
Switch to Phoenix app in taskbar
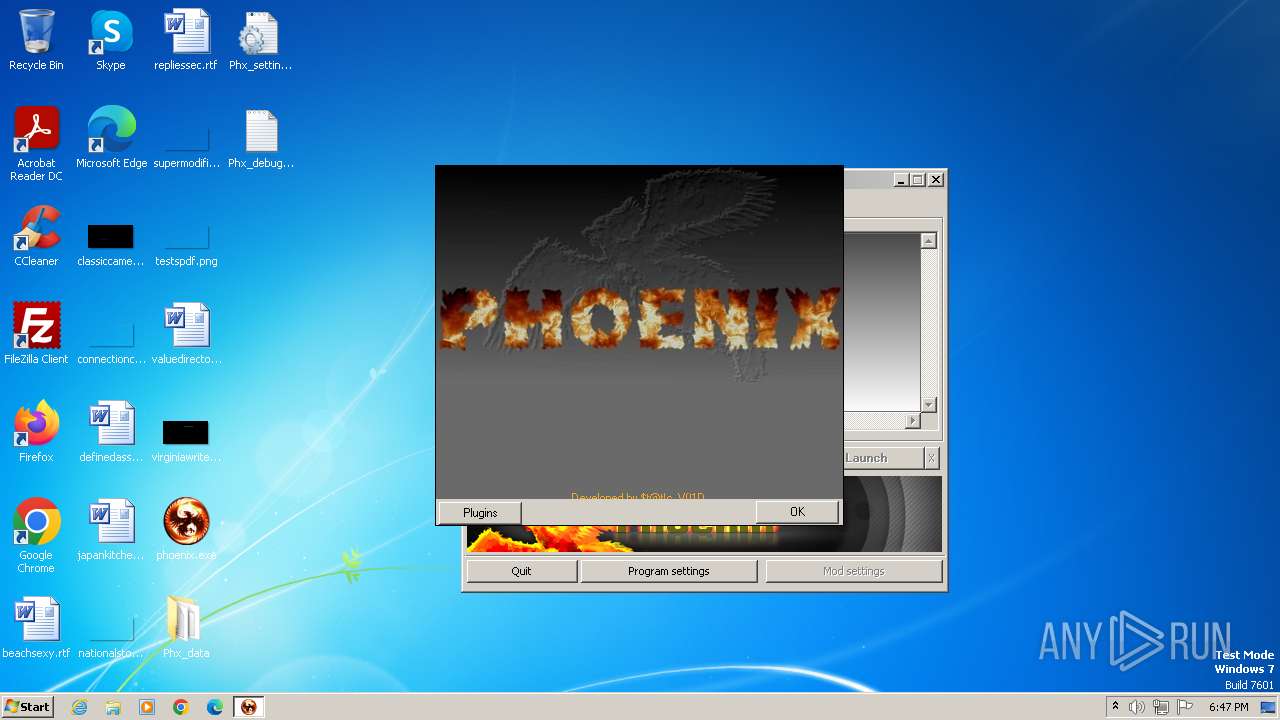(x=249, y=707)
